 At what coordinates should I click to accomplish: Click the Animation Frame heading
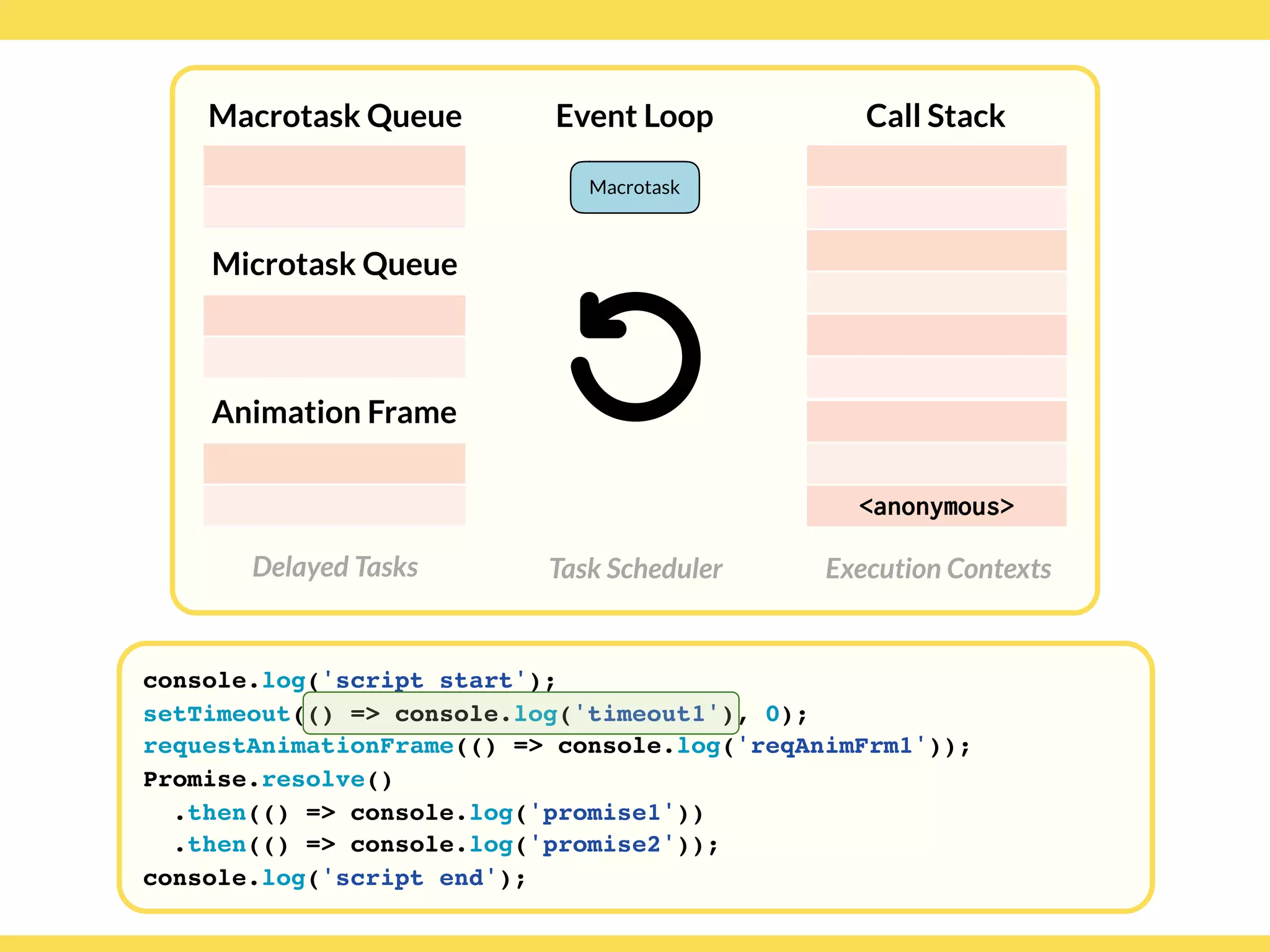(x=334, y=412)
